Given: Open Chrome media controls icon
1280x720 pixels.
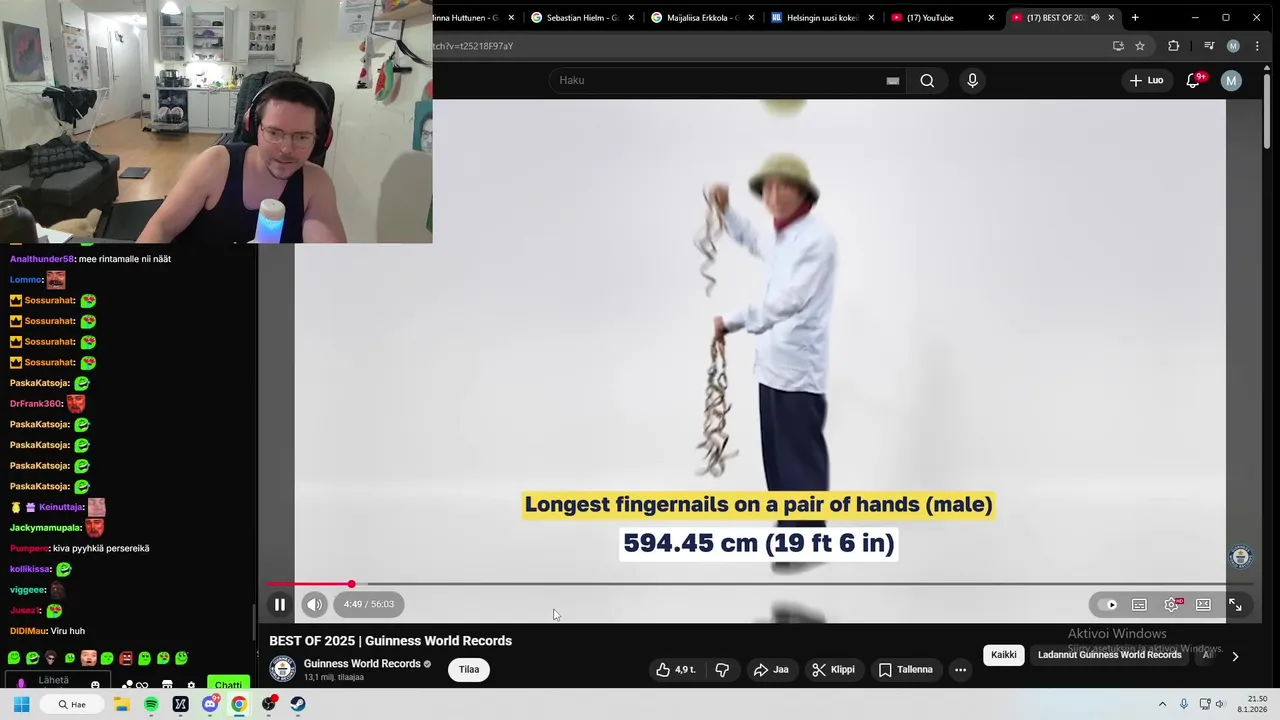Looking at the screenshot, I should 1209,46.
